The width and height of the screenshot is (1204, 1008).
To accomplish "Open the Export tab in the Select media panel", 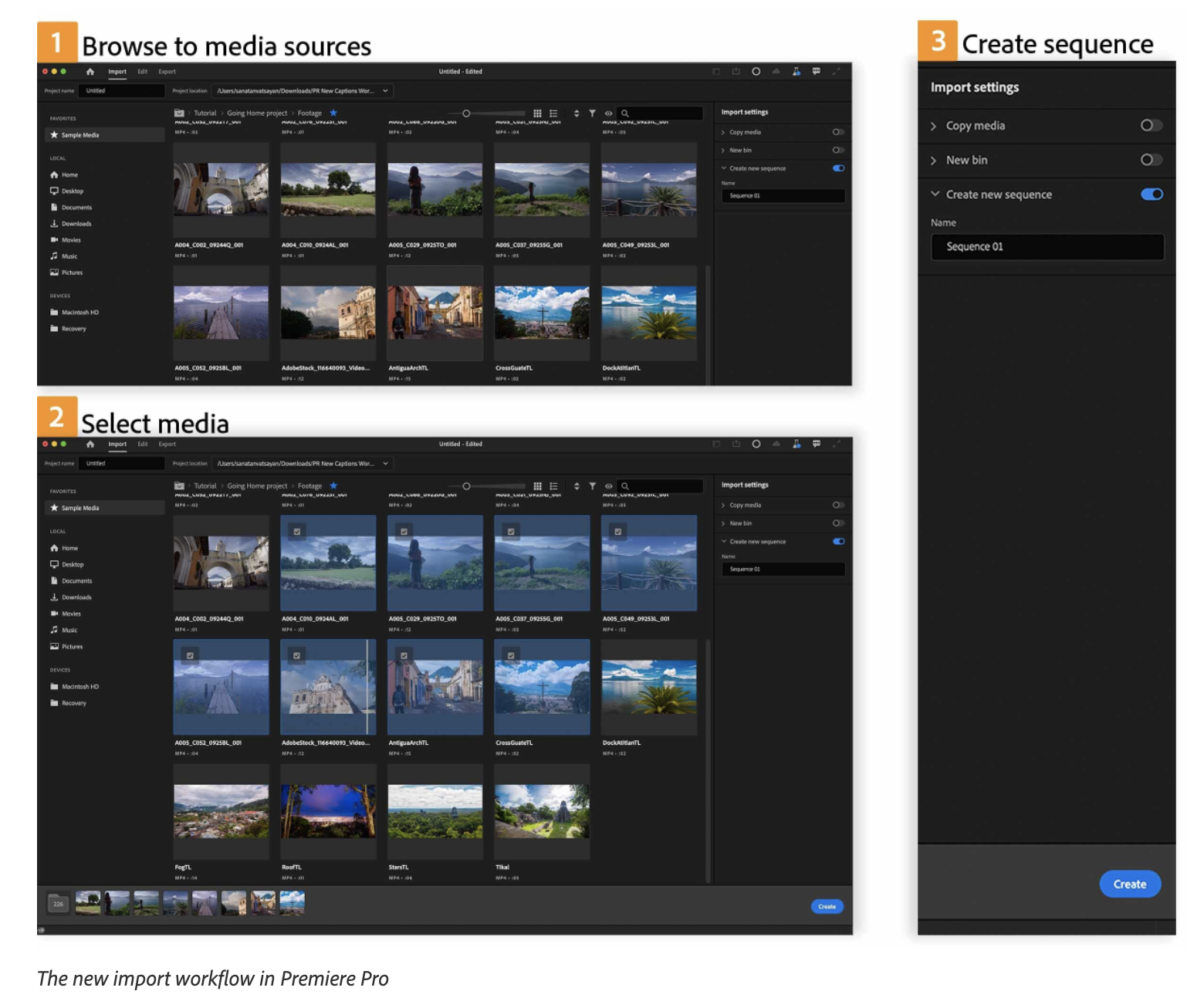I will (x=167, y=445).
